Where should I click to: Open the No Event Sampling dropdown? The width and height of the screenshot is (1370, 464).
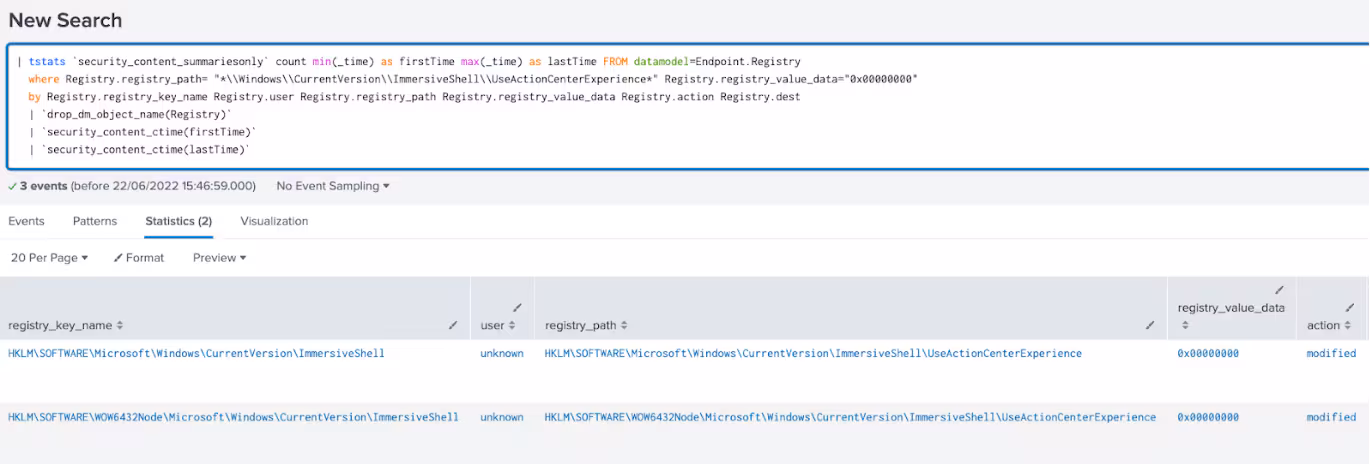pos(333,186)
